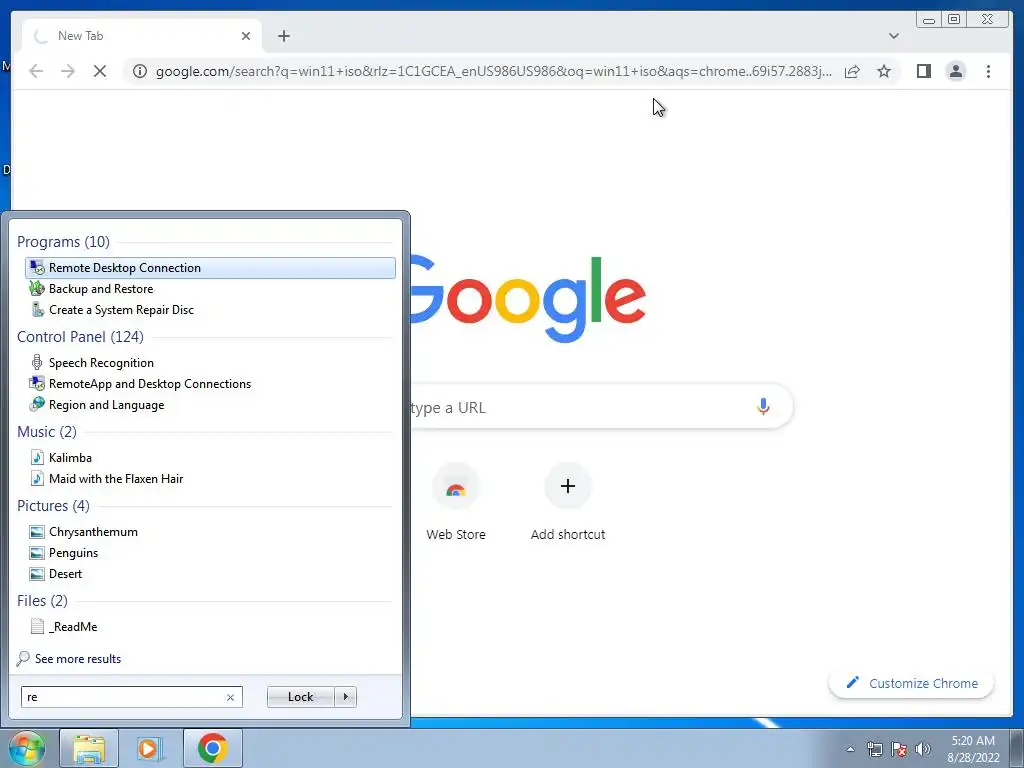Image resolution: width=1024 pixels, height=768 pixels.
Task: Open Pictures (4) results header
Action: [54, 505]
